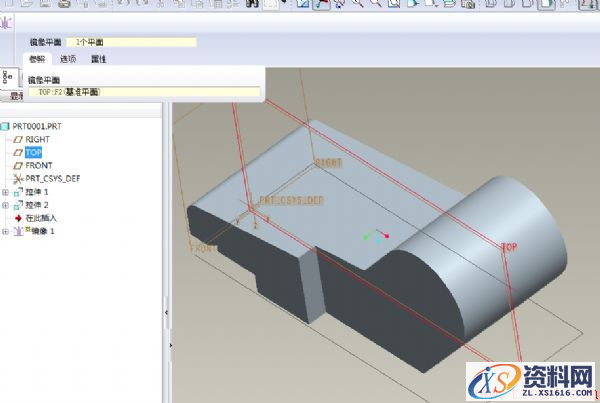The image size is (600, 403).
Task: Click the 镜像 1 mirror feature icon
Action: pos(18,230)
